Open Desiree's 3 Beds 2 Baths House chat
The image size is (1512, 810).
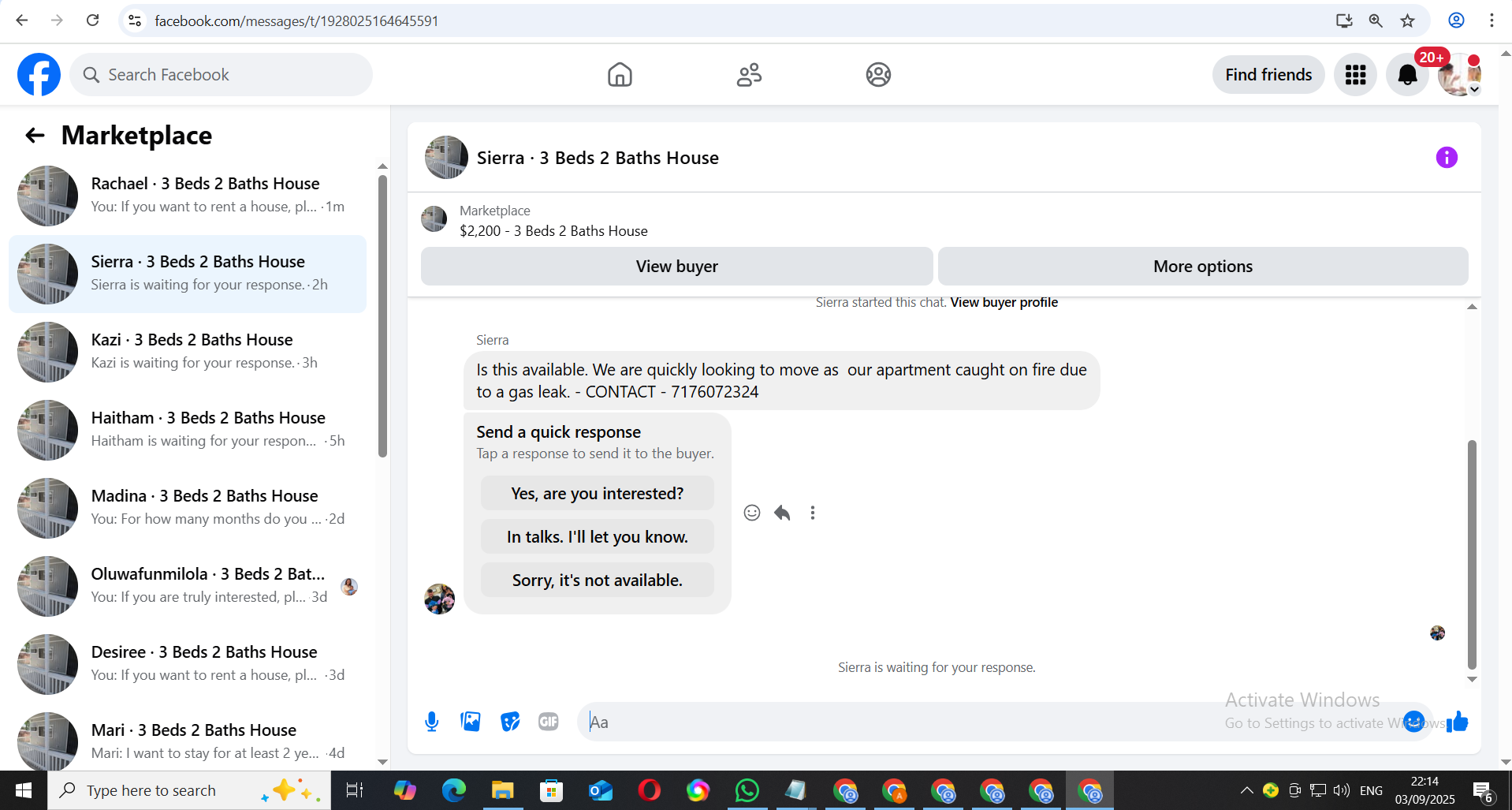[x=188, y=664]
